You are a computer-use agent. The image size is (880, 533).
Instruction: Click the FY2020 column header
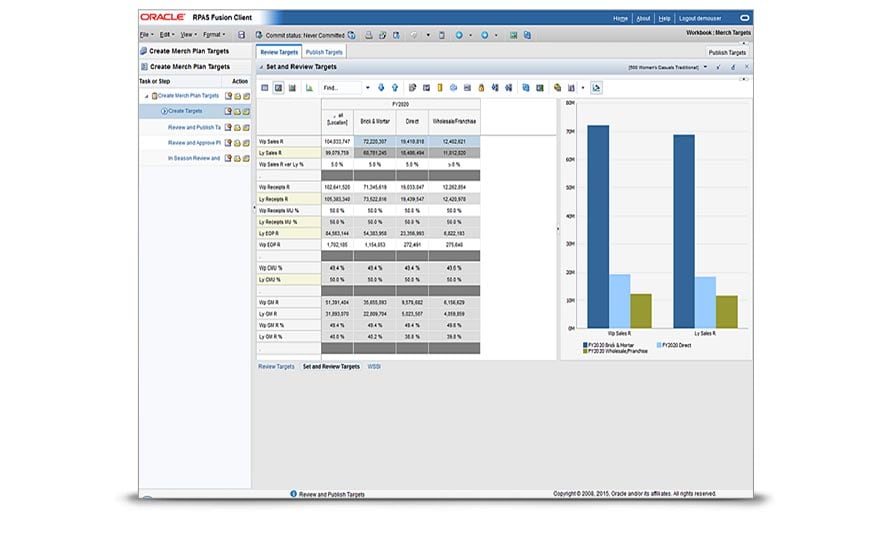pos(401,104)
